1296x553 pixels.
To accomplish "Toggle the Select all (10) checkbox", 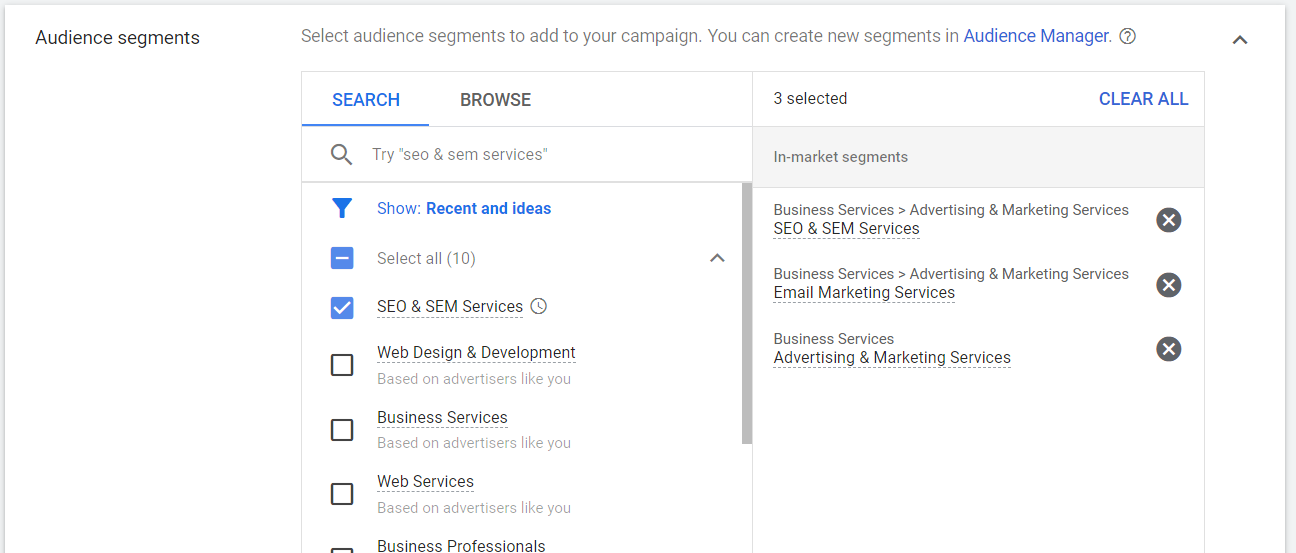I will pyautogui.click(x=342, y=259).
